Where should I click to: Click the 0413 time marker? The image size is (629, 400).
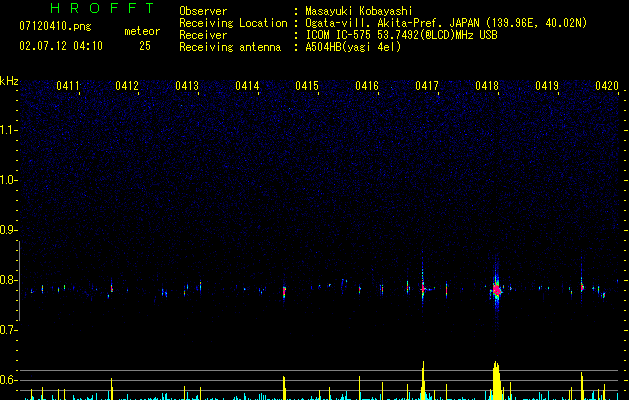pyautogui.click(x=187, y=86)
